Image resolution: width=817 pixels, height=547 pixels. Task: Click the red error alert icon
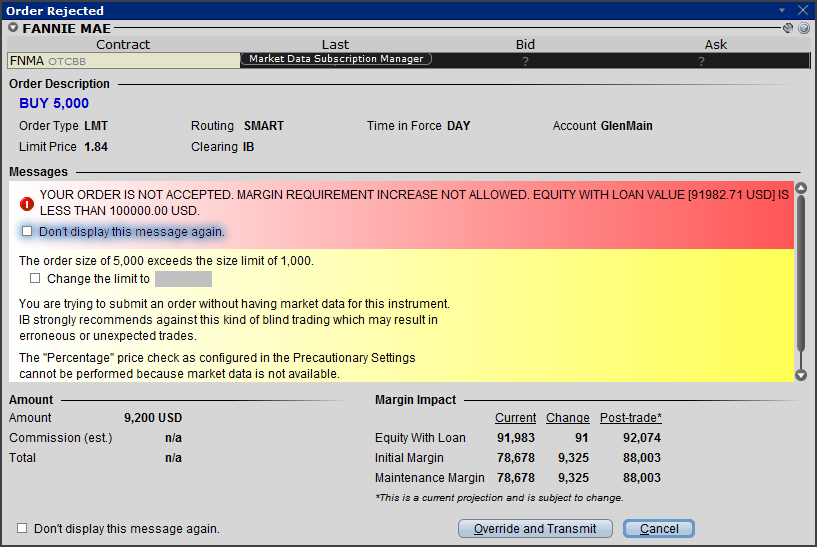coord(27,204)
